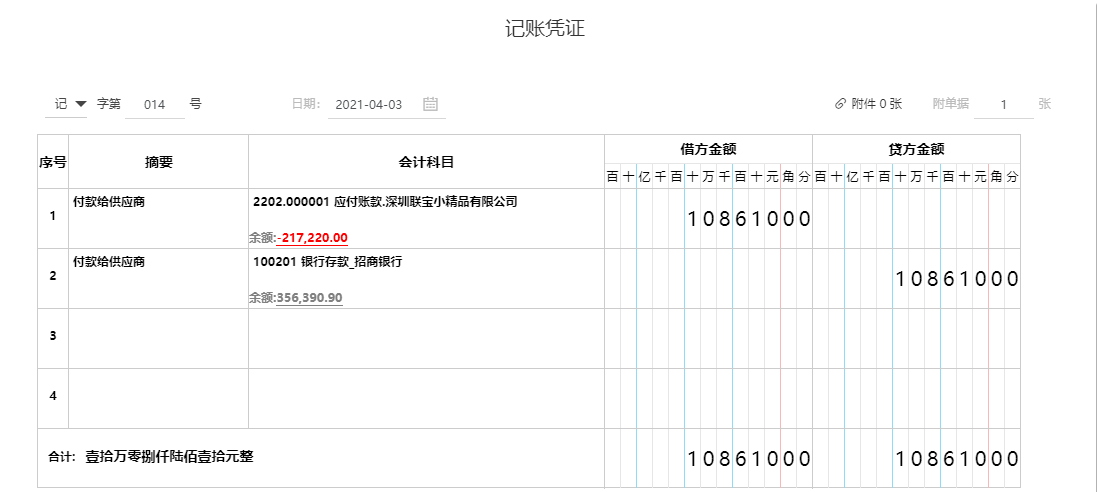Select account 100201 银行存款_招商银行 cell
The image size is (1097, 492).
pyautogui.click(x=328, y=262)
